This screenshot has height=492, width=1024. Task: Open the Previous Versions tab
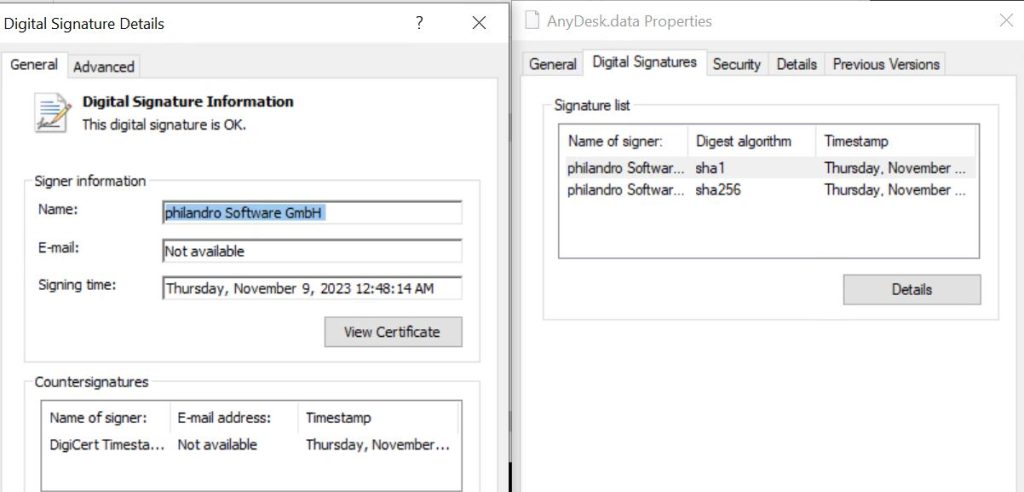tap(886, 64)
